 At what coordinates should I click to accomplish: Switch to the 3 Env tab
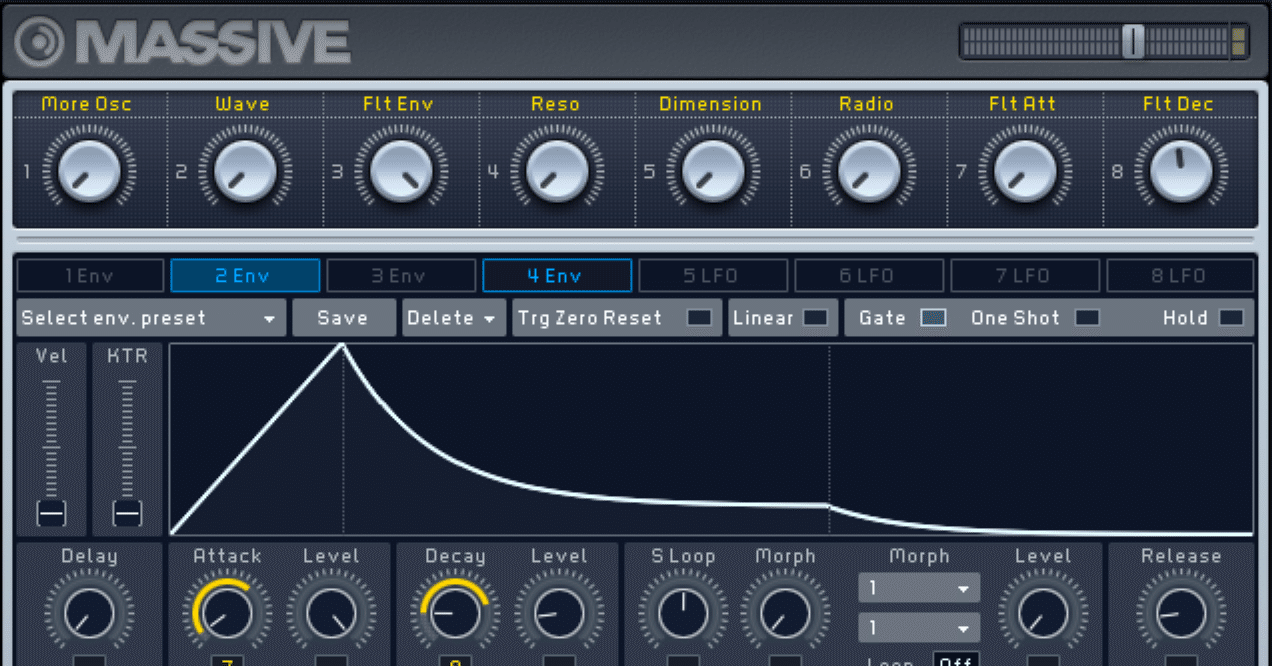click(x=400, y=276)
